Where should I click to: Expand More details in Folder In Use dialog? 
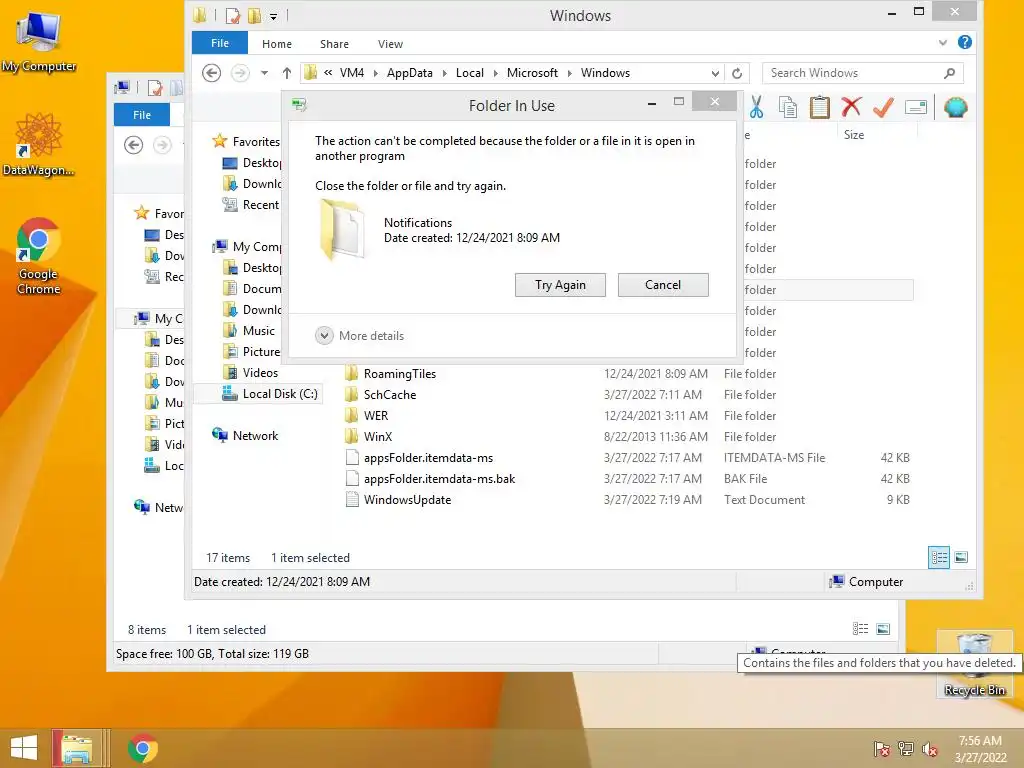point(360,336)
